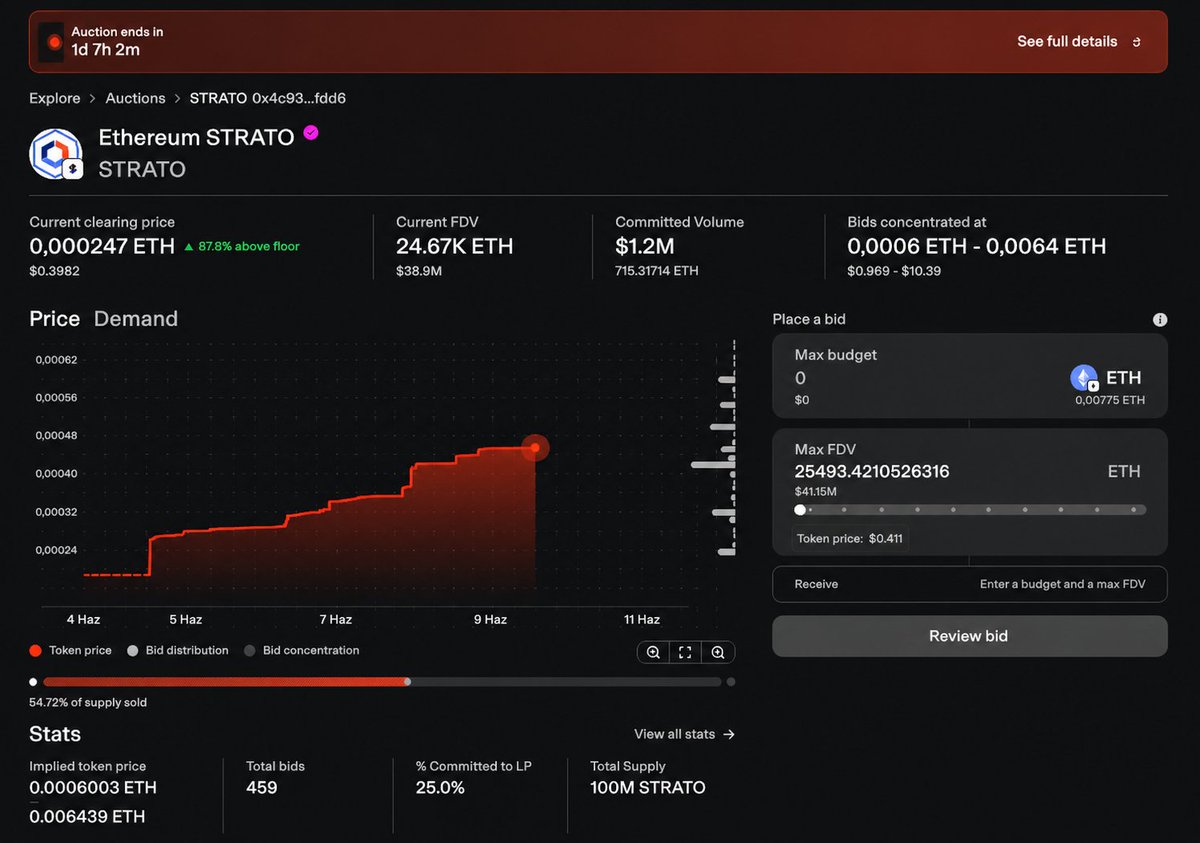Click the % Committed to LP 25.0% value
1200x843 pixels.
(x=440, y=787)
